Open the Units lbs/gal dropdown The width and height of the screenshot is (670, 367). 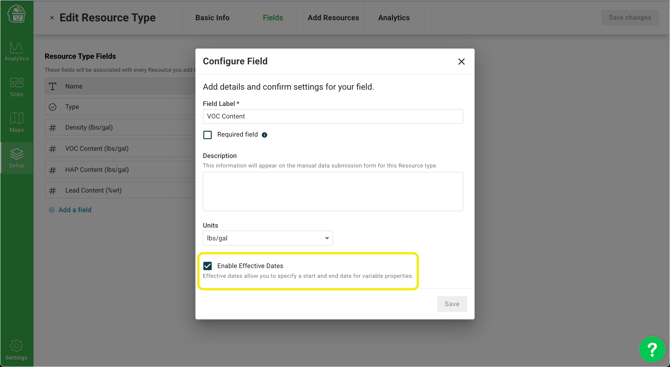tap(267, 238)
